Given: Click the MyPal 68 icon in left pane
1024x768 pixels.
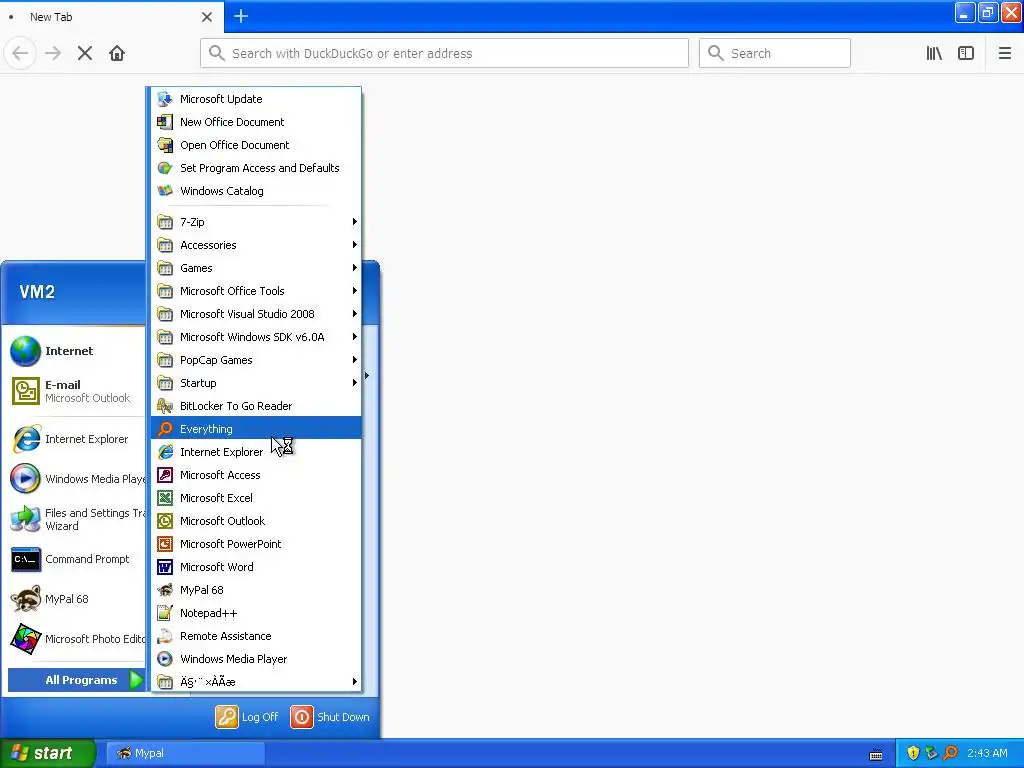Looking at the screenshot, I should [x=25, y=599].
